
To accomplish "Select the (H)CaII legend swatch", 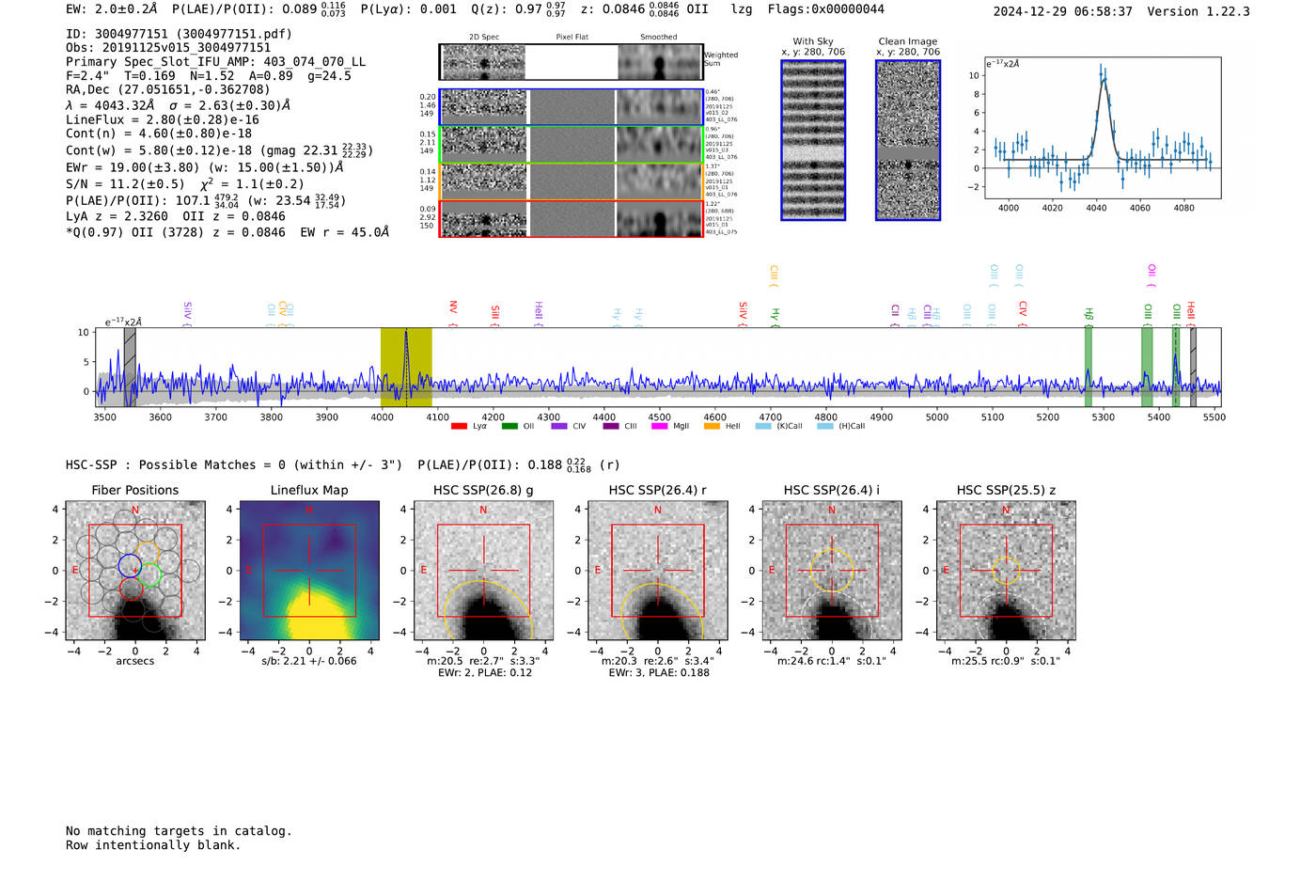I will click(825, 426).
